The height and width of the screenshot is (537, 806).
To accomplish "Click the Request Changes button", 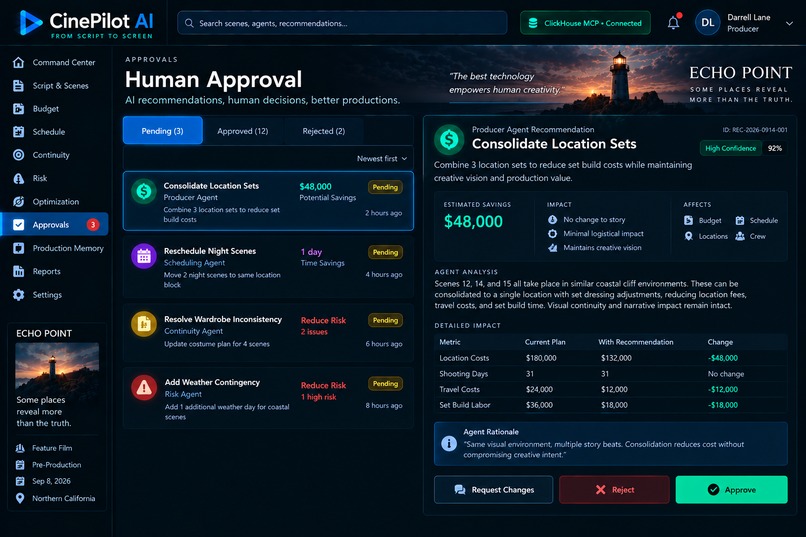I will tap(493, 489).
